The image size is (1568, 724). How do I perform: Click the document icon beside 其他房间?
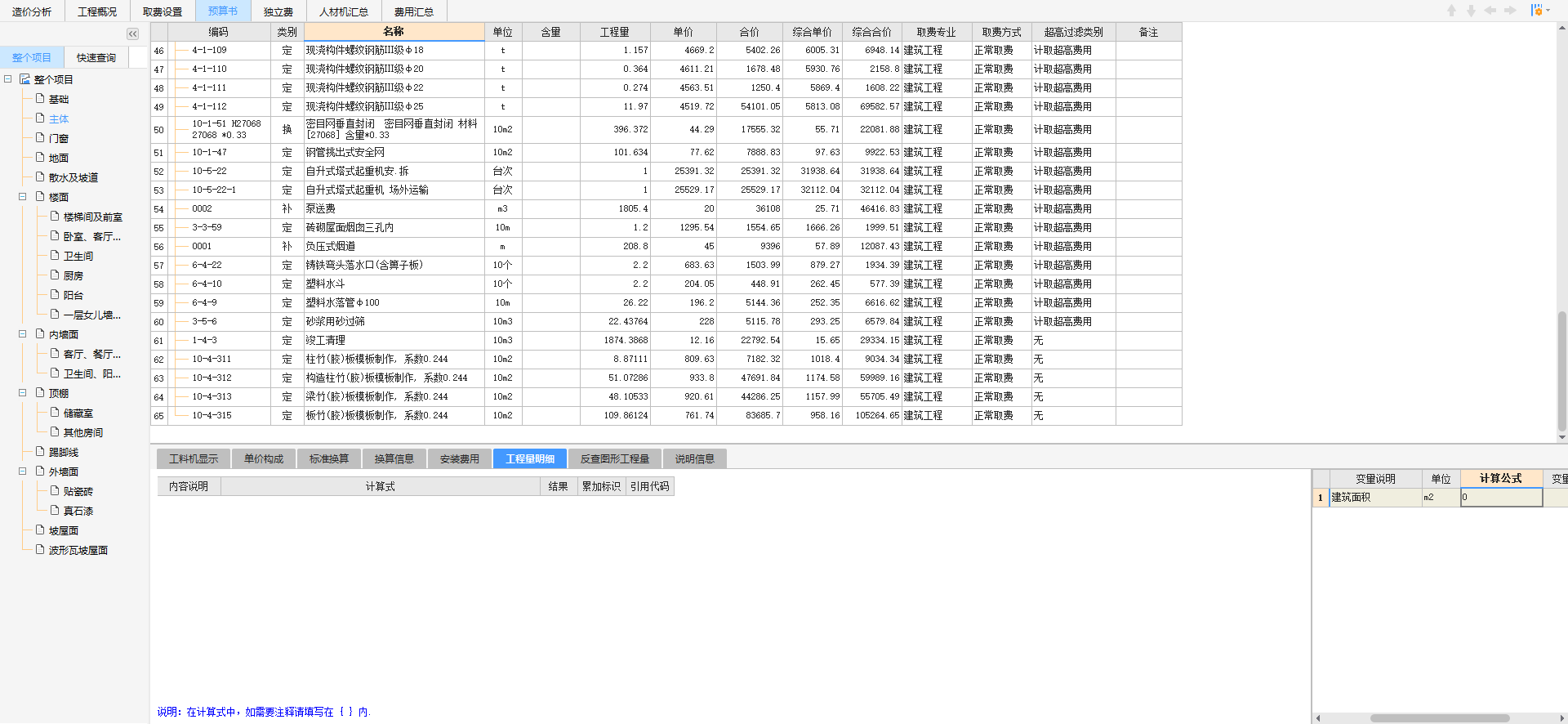55,432
